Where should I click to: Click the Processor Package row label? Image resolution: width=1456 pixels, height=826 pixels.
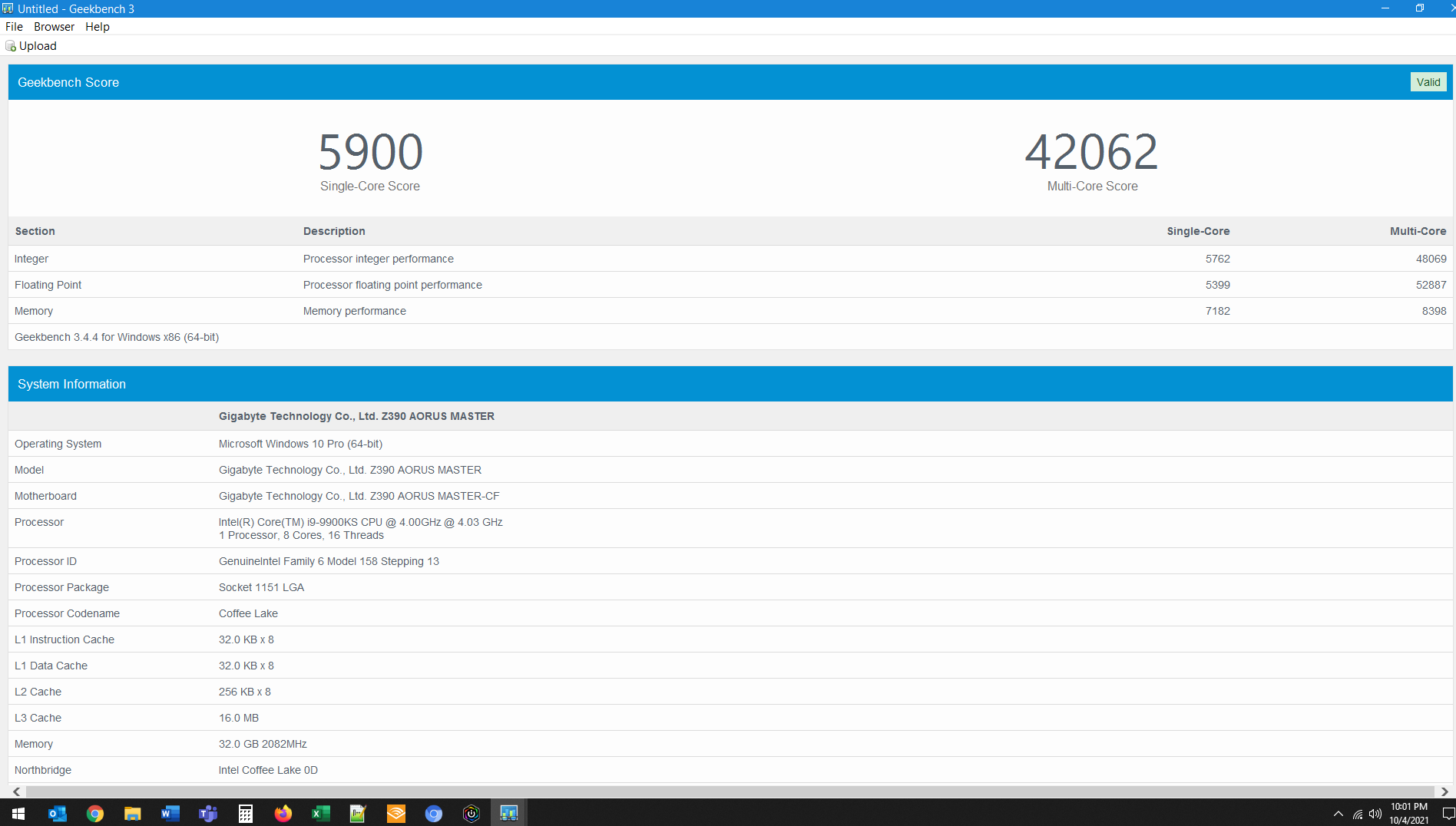(61, 587)
